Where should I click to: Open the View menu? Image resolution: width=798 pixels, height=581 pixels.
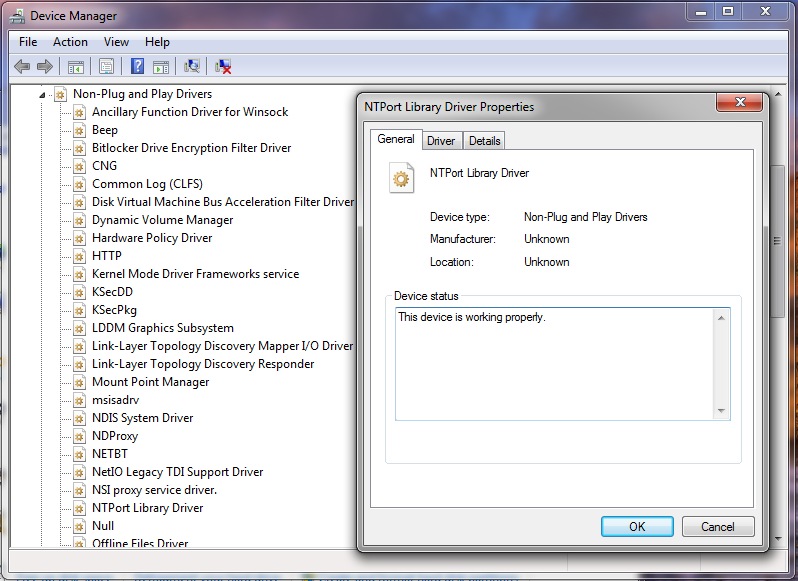(x=116, y=42)
